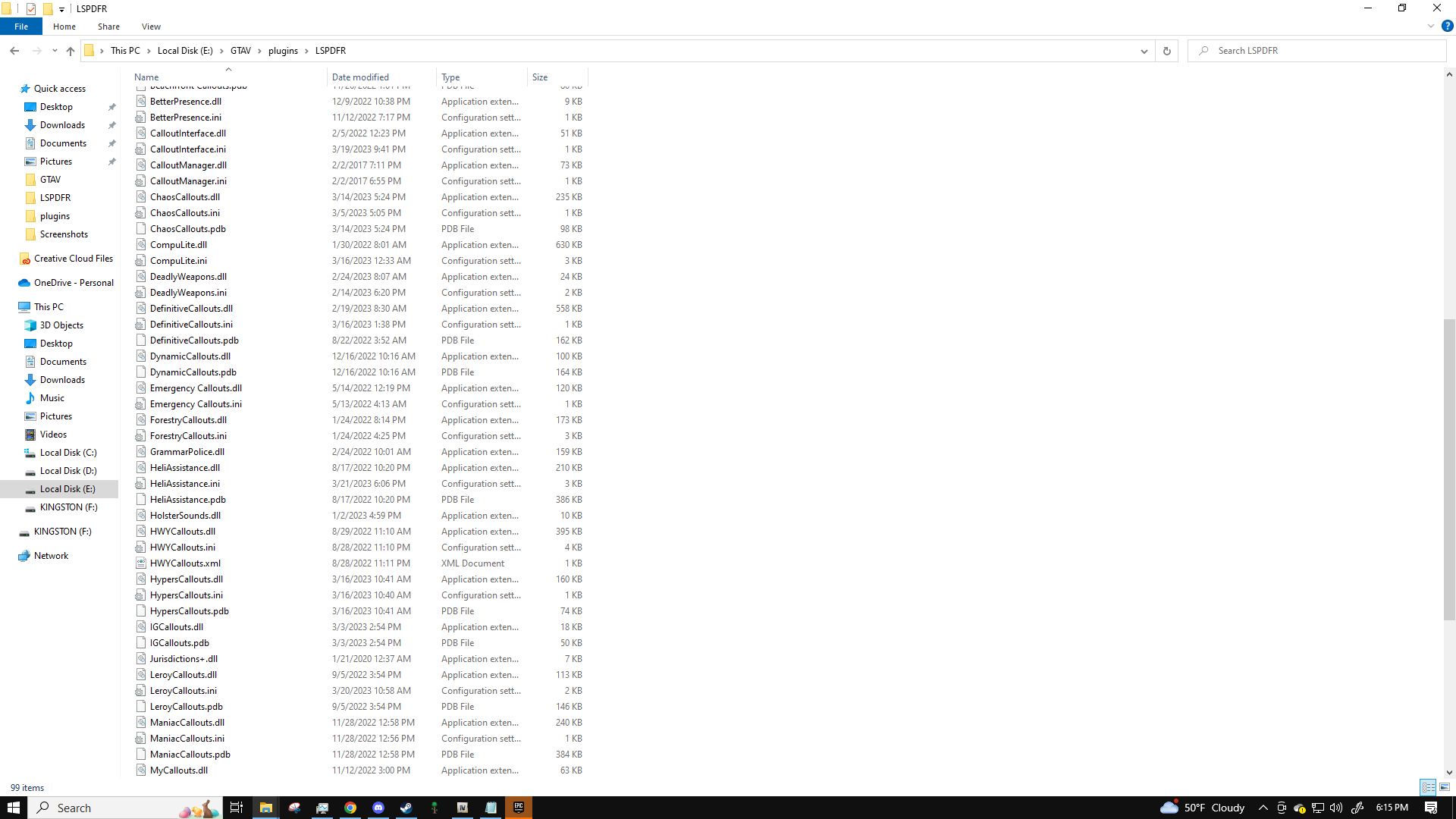1456x819 pixels.
Task: Expand the ribbon with chevron arrow
Action: pyautogui.click(x=1431, y=26)
